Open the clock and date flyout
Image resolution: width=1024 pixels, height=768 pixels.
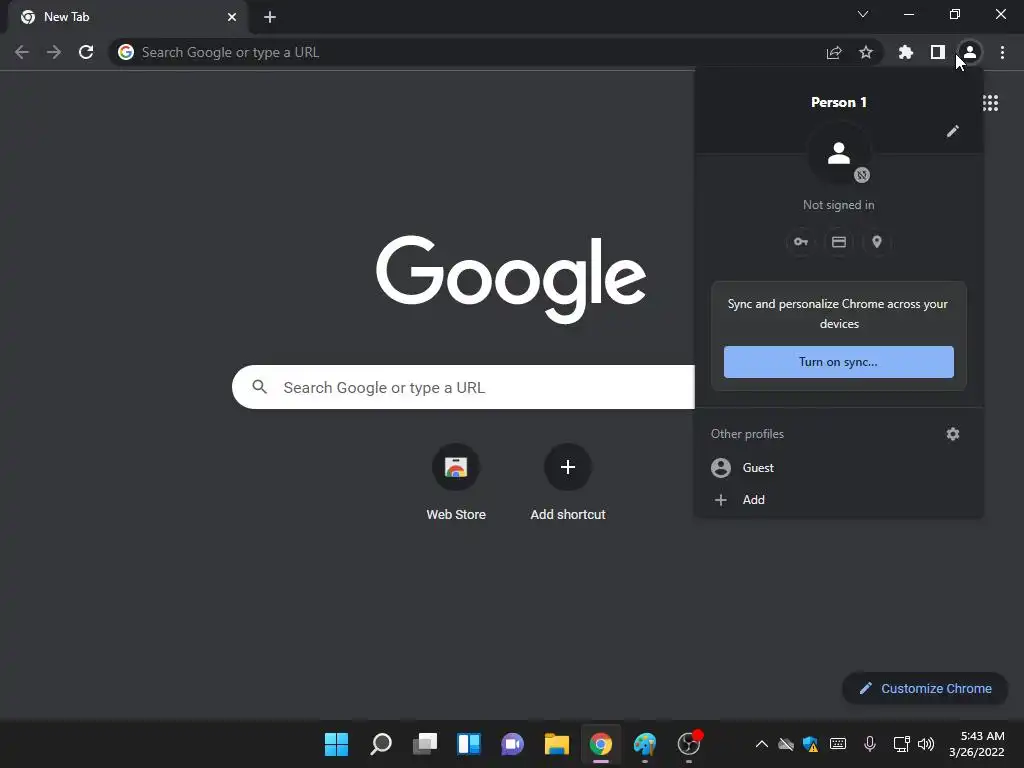point(977,744)
